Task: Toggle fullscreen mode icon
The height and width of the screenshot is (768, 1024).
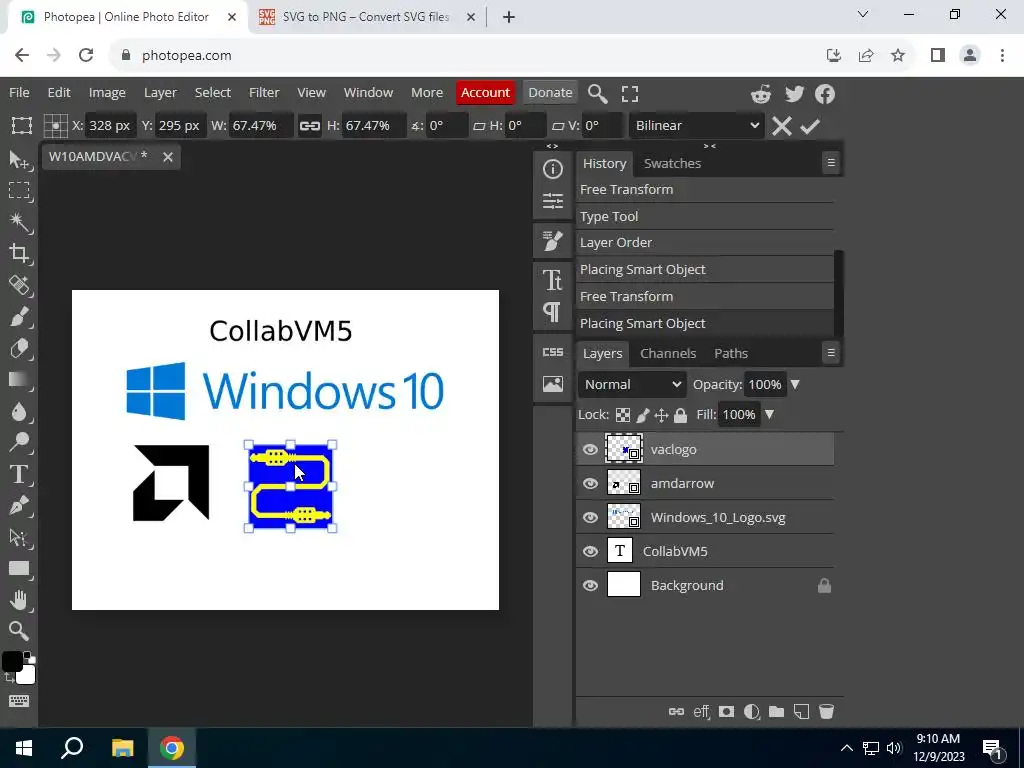Action: point(630,93)
